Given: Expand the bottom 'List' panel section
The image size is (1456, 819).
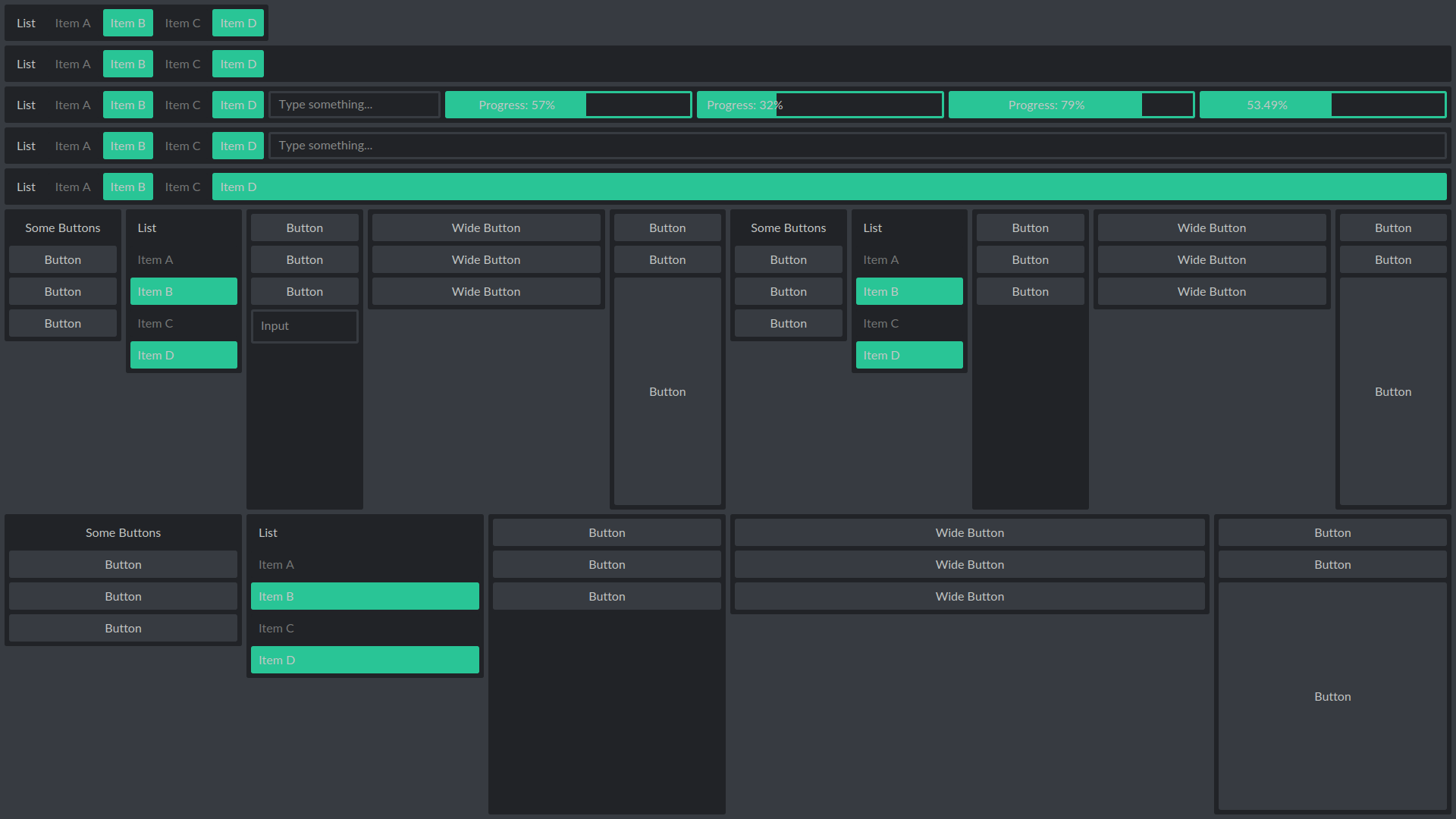Looking at the screenshot, I should point(266,532).
